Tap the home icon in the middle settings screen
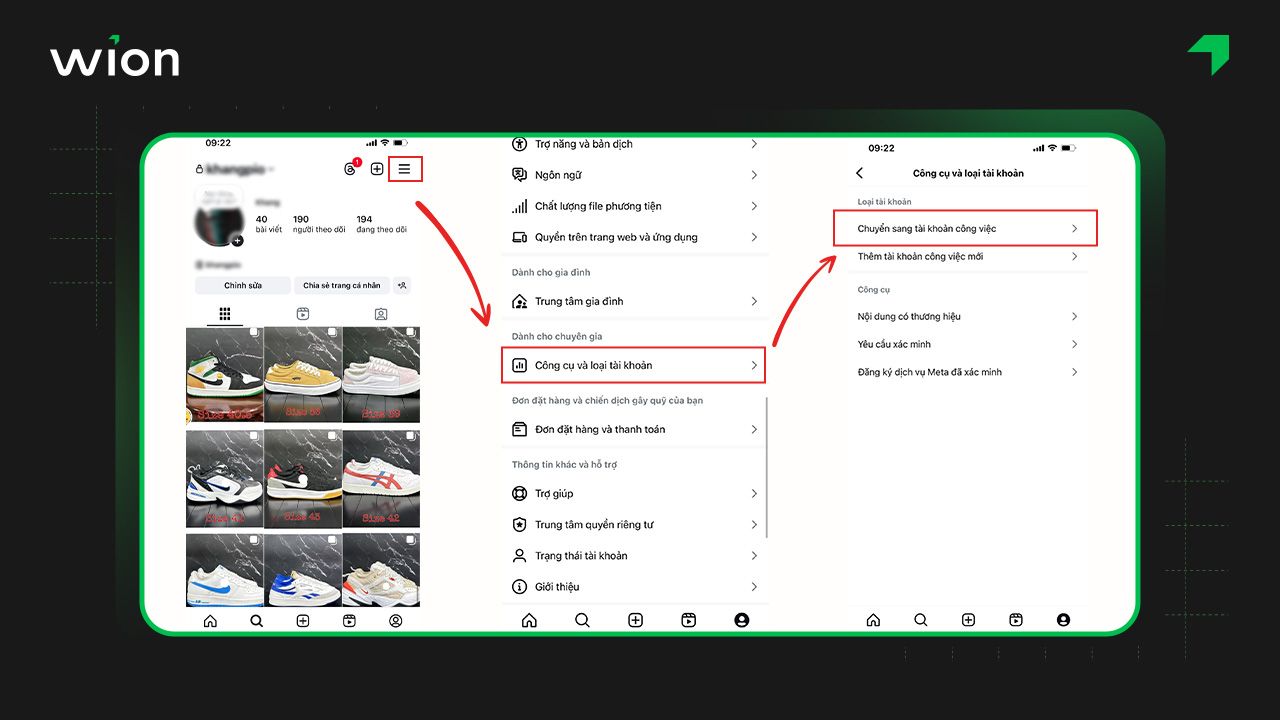Image resolution: width=1280 pixels, height=720 pixels. click(529, 620)
